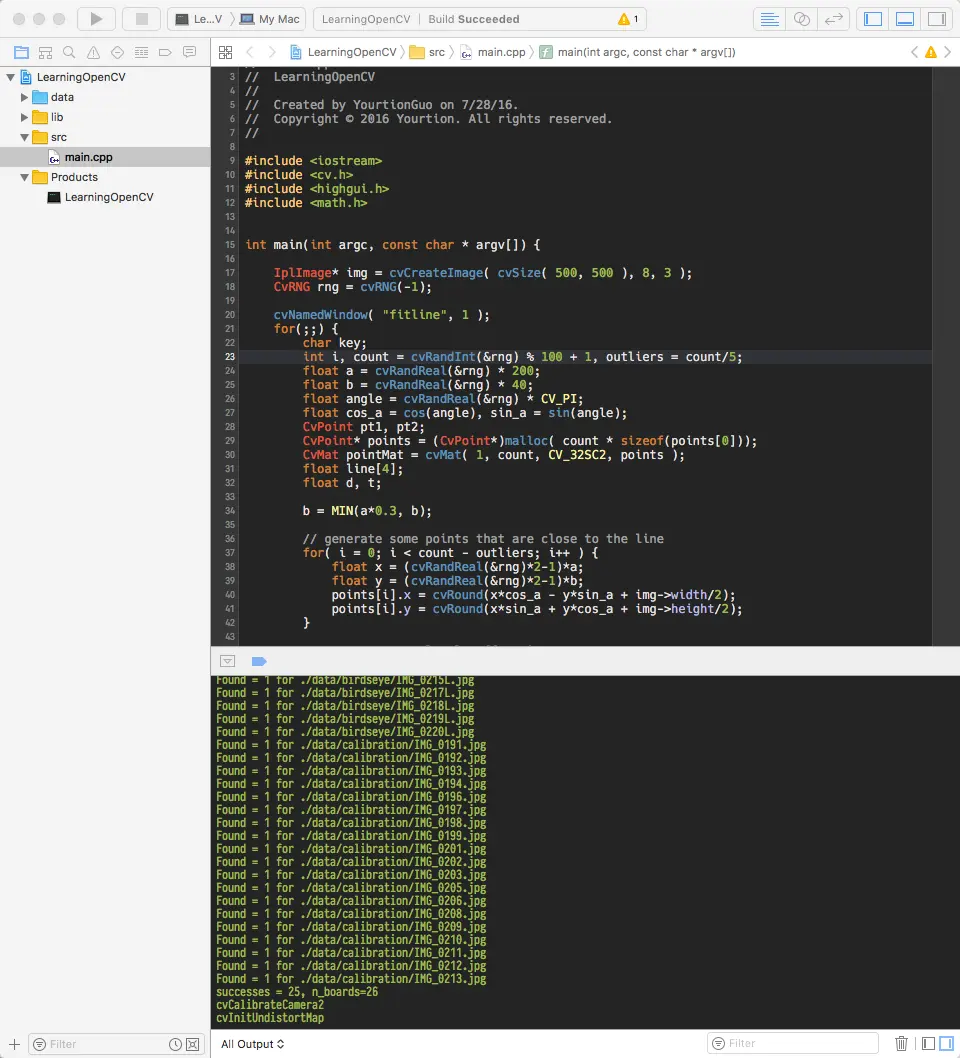Open the Assistant editor
Viewport: 960px width, 1058px height.
(x=801, y=18)
